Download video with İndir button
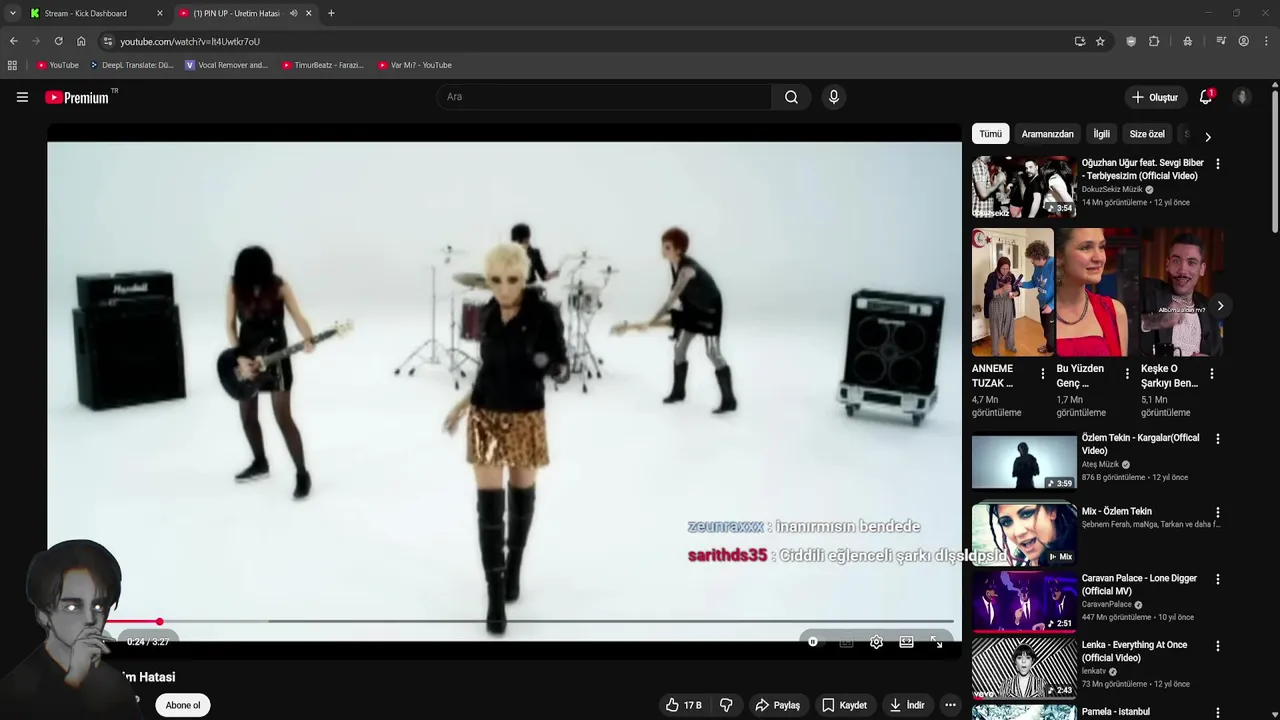 (x=907, y=705)
